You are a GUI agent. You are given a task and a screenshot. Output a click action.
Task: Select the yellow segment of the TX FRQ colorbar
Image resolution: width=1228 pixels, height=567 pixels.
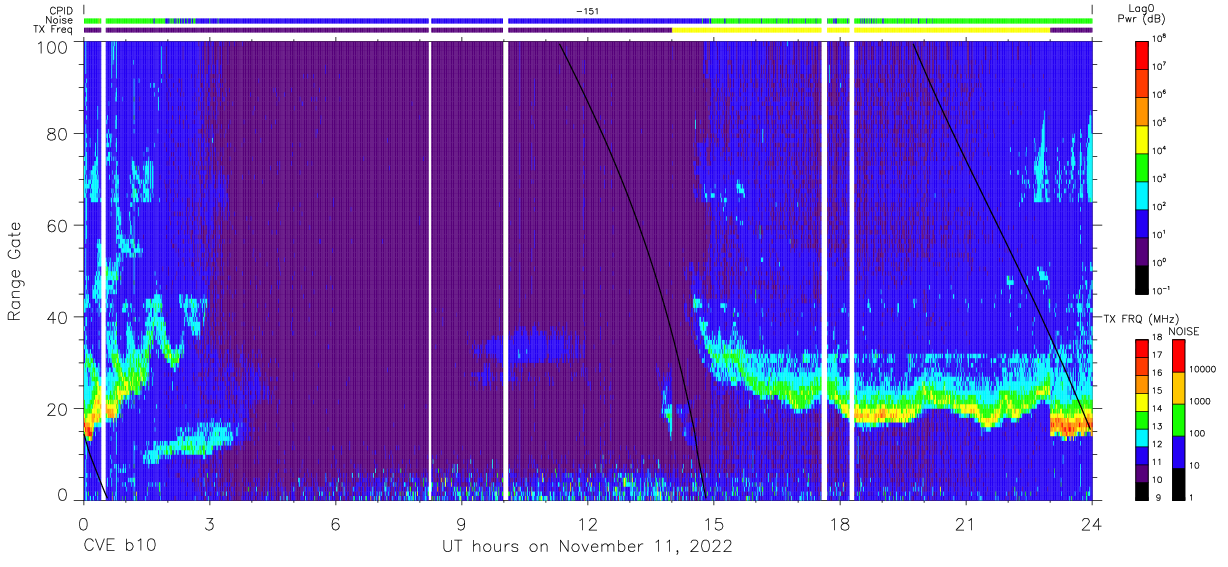click(x=1143, y=401)
